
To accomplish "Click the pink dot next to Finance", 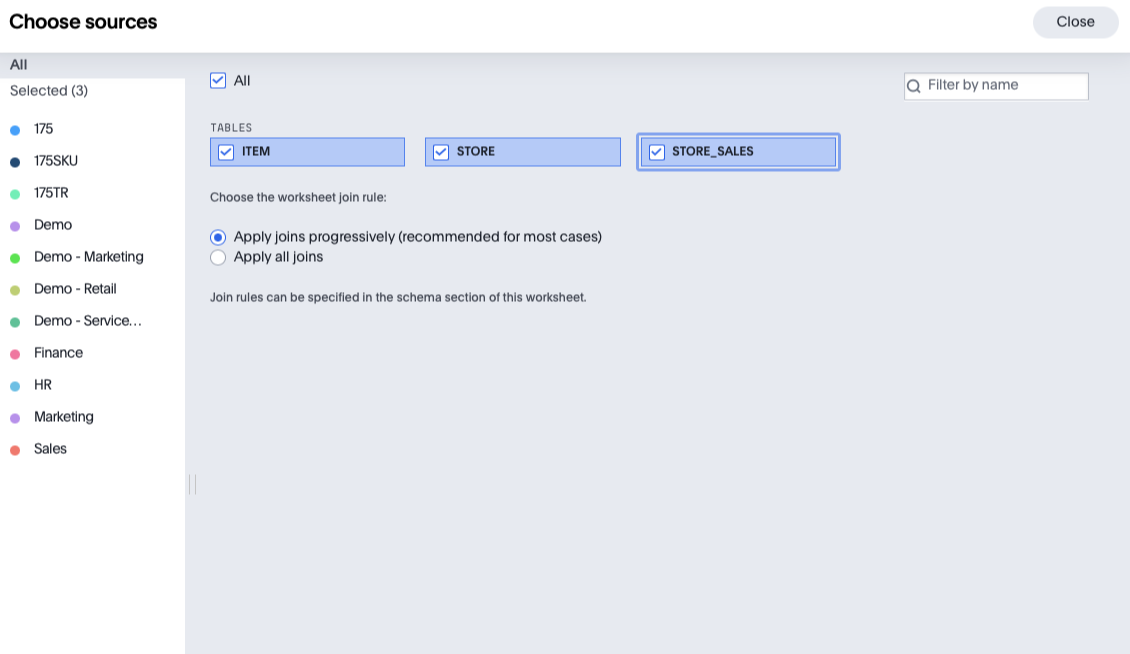I will point(15,354).
